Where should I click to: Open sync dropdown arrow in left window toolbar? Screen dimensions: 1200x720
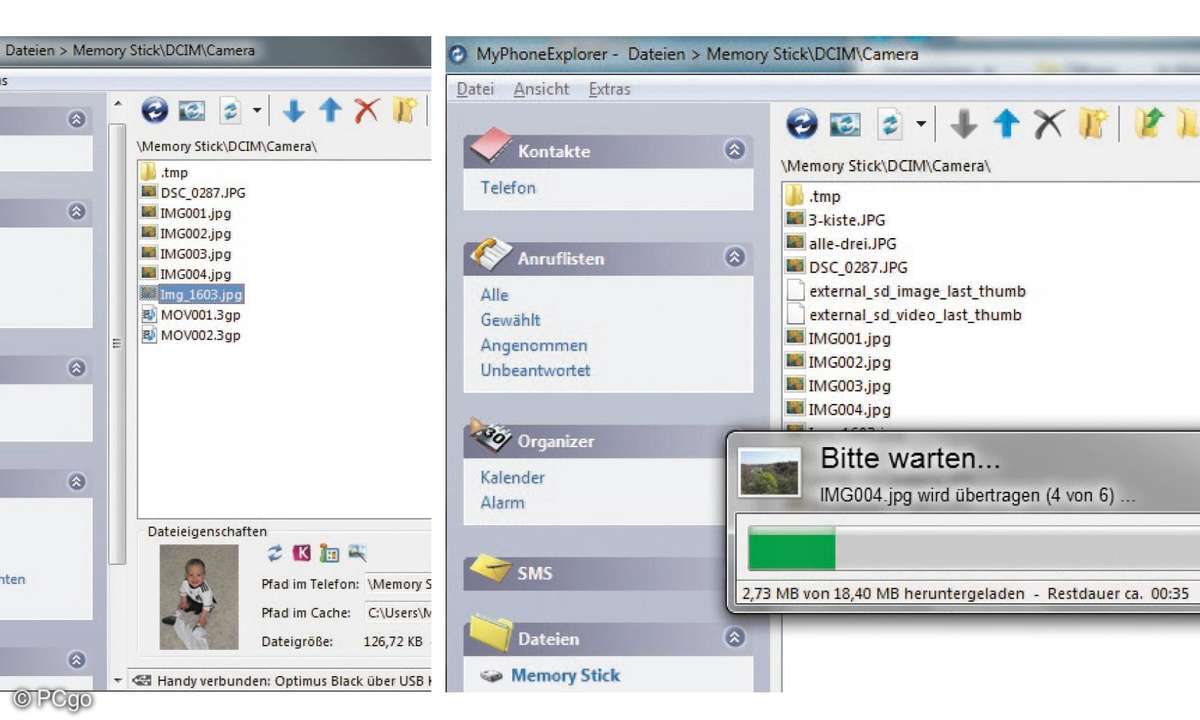coord(257,110)
